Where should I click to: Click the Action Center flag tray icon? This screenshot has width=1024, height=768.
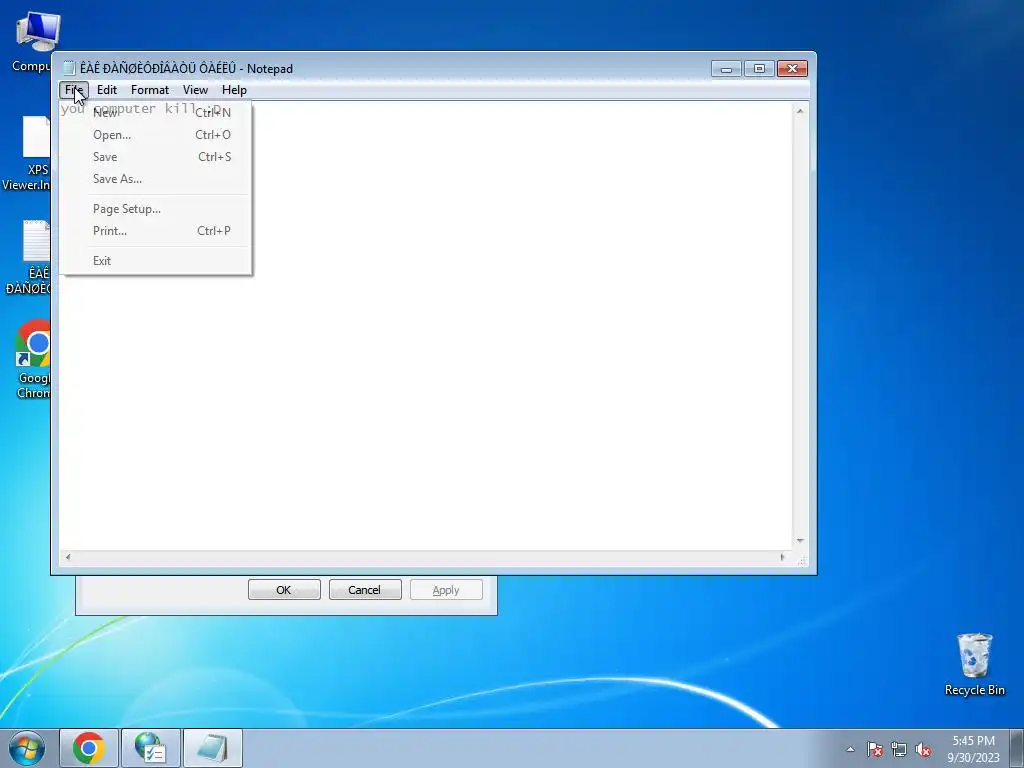click(875, 749)
